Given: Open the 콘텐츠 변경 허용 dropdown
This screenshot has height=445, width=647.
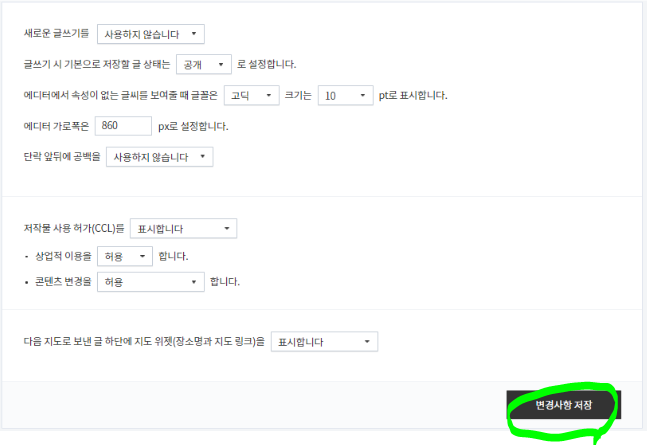Looking at the screenshot, I should click(151, 282).
